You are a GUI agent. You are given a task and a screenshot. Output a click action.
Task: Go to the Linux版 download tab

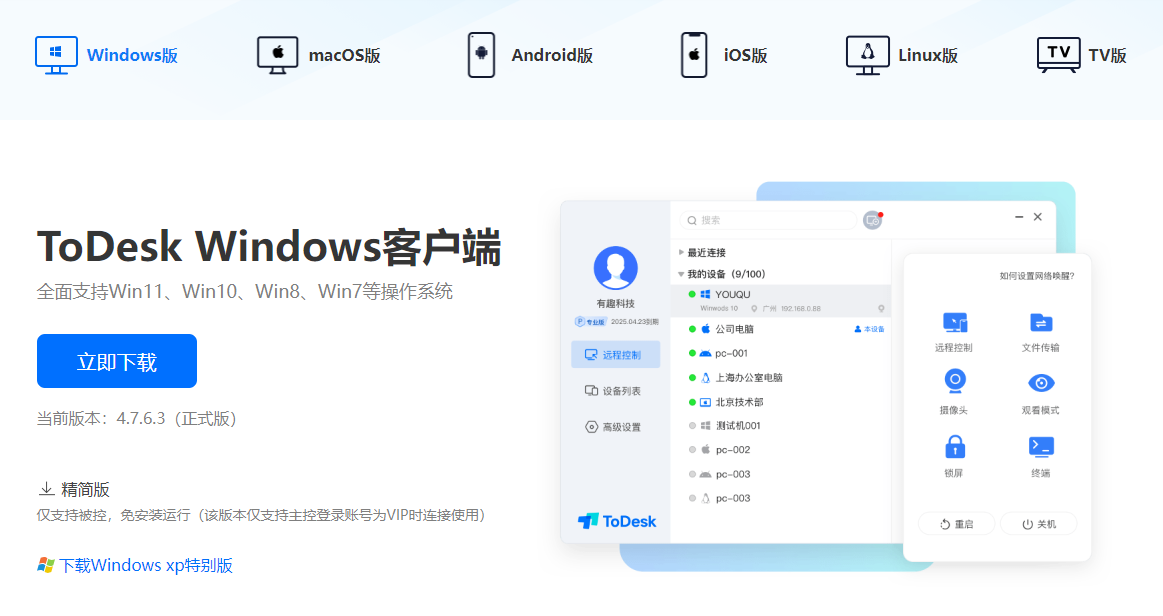tap(902, 56)
